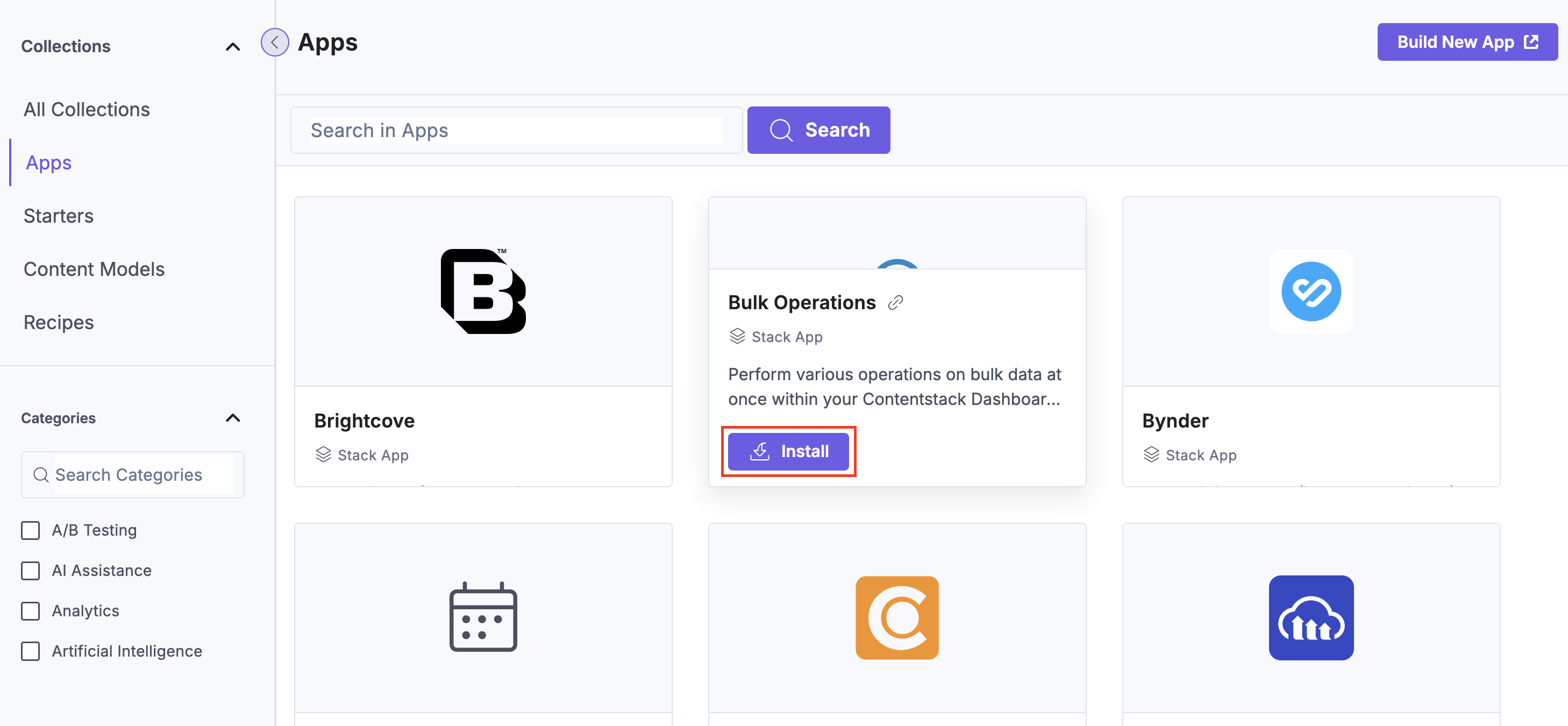Viewport: 1568px width, 726px height.
Task: Select Apps in the sidebar
Action: (49, 162)
